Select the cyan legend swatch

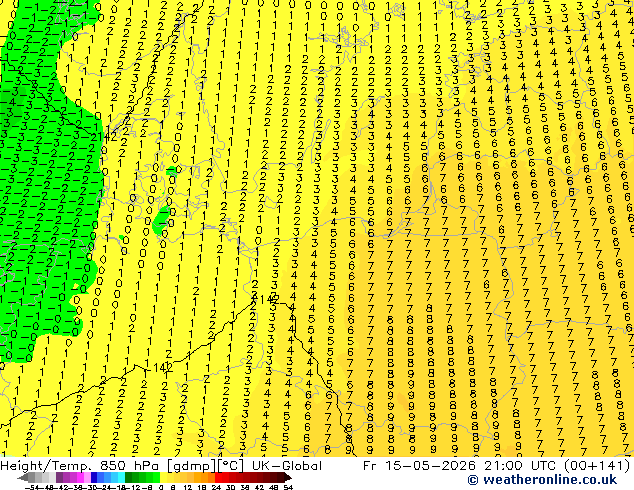coord(121,477)
